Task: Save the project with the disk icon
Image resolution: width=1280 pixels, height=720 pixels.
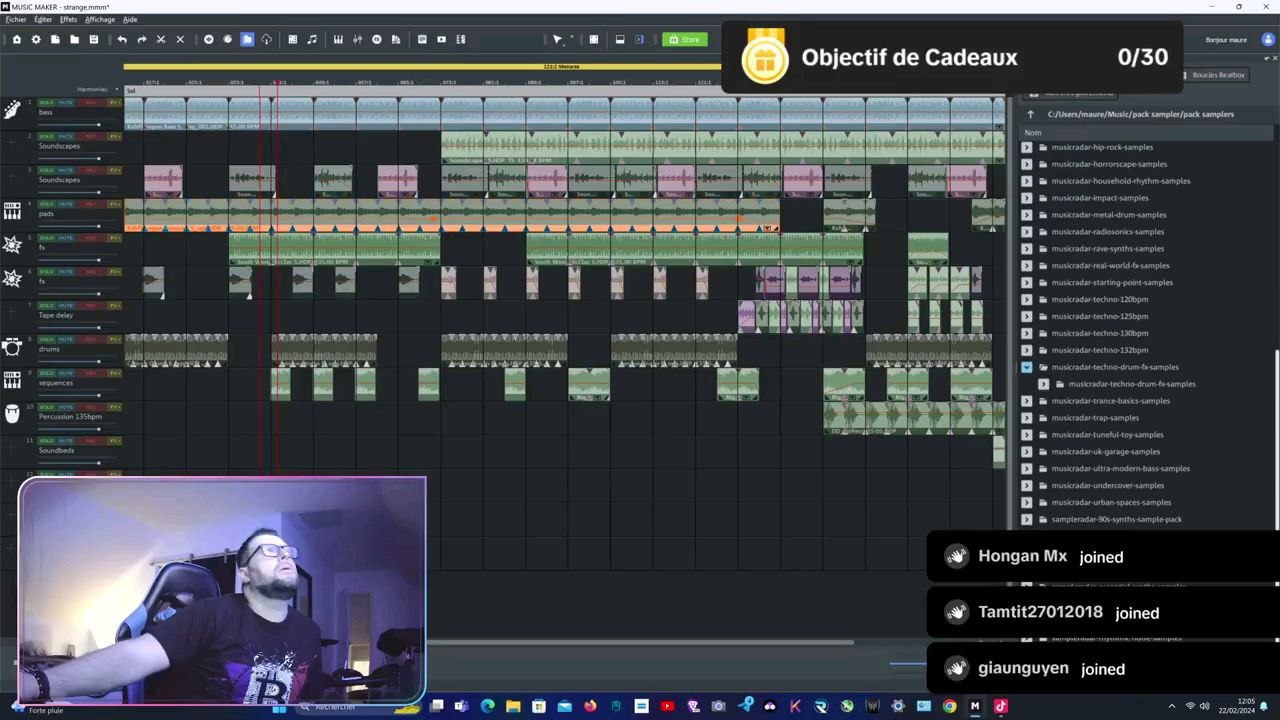Action: pos(94,39)
